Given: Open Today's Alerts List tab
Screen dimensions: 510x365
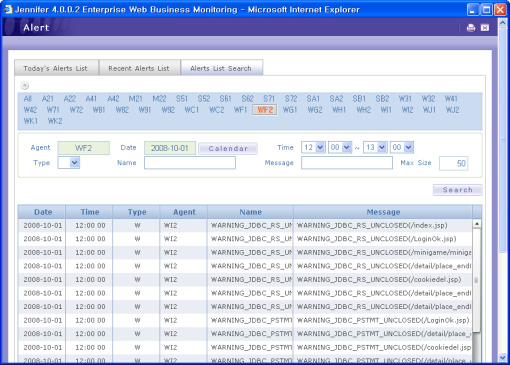Looking at the screenshot, I should click(x=55, y=68).
